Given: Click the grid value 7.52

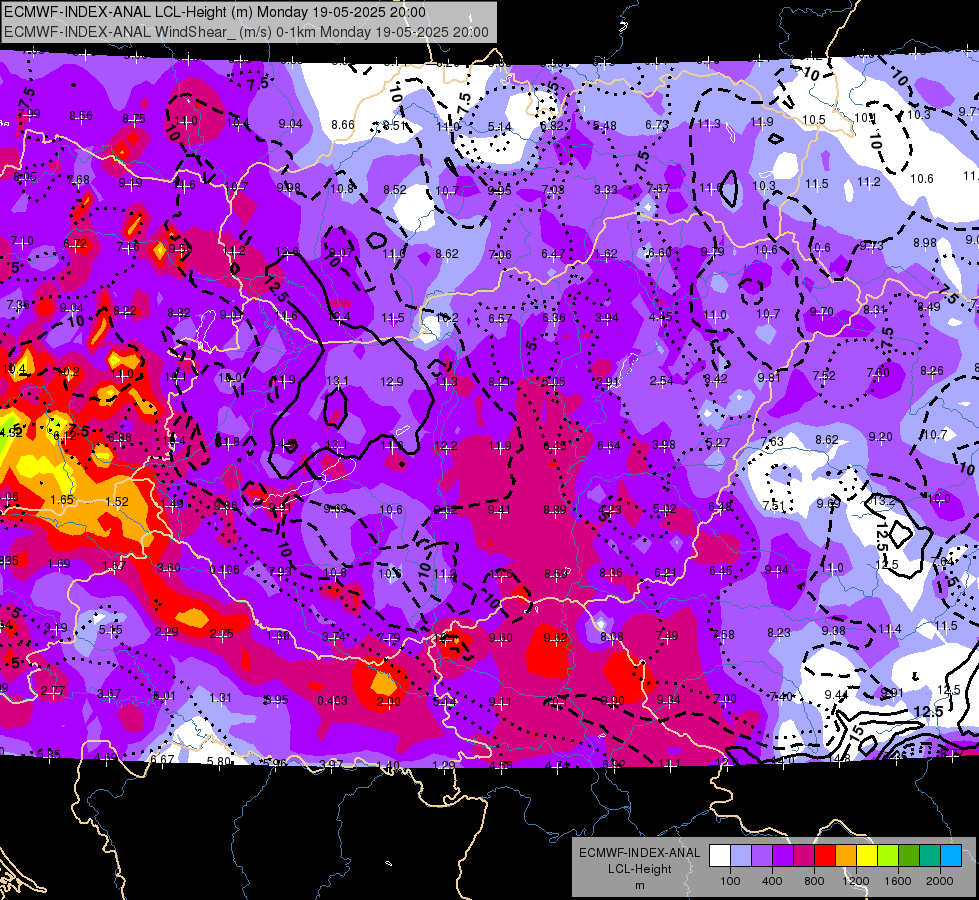Looking at the screenshot, I should coord(824,375).
